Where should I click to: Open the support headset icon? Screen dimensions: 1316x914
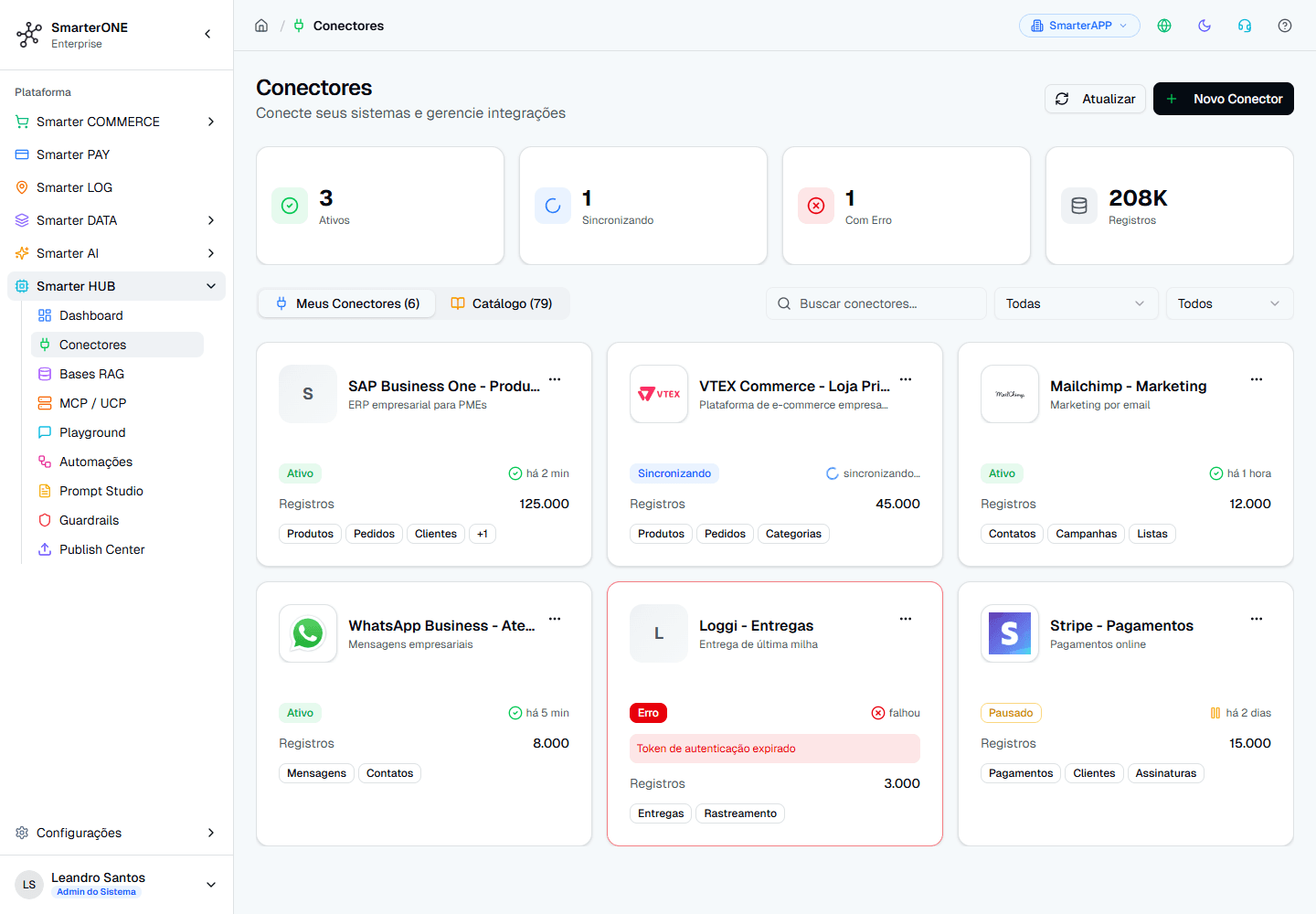point(1245,26)
